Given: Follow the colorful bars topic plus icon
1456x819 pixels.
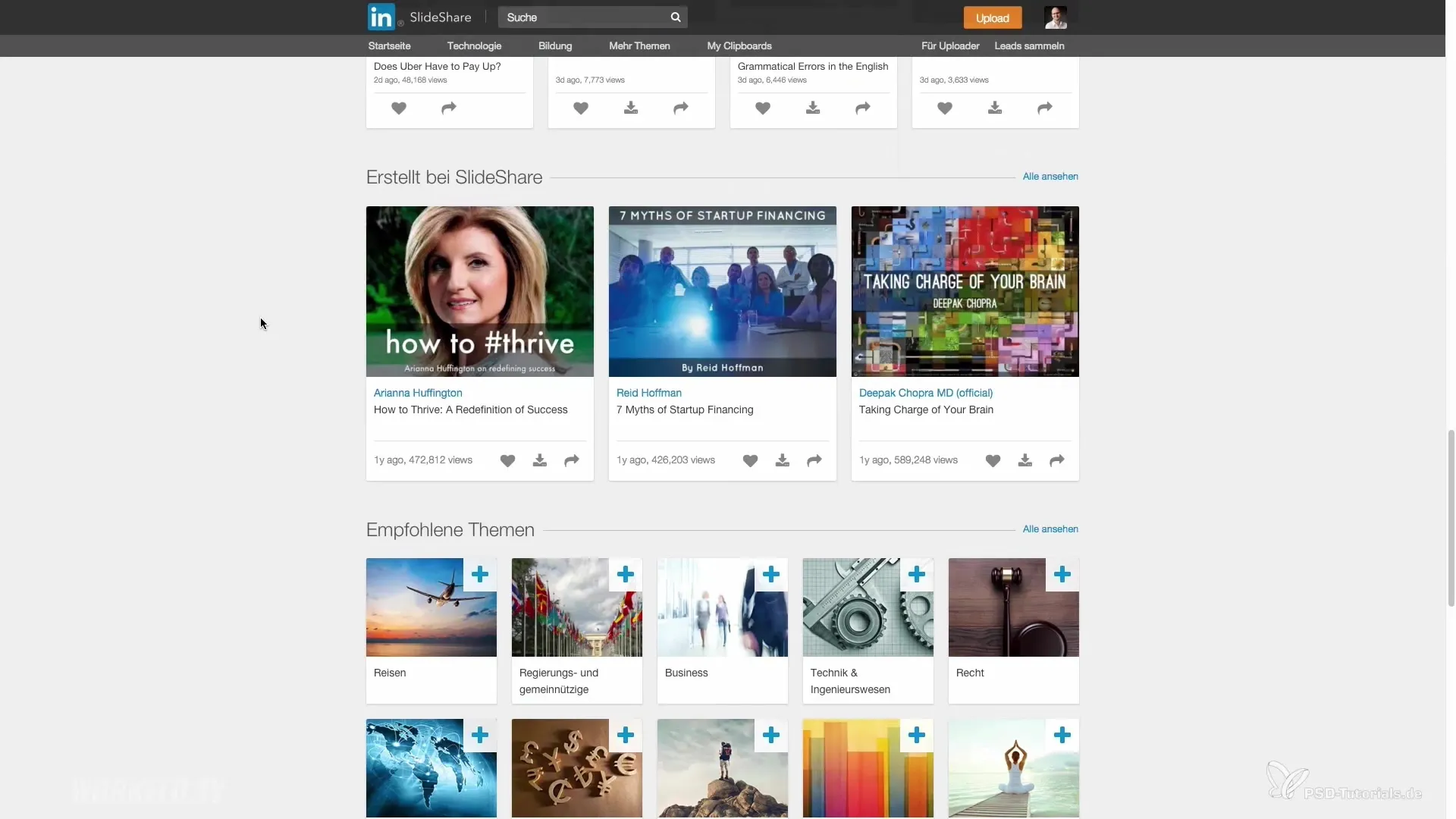Looking at the screenshot, I should pyautogui.click(x=917, y=736).
